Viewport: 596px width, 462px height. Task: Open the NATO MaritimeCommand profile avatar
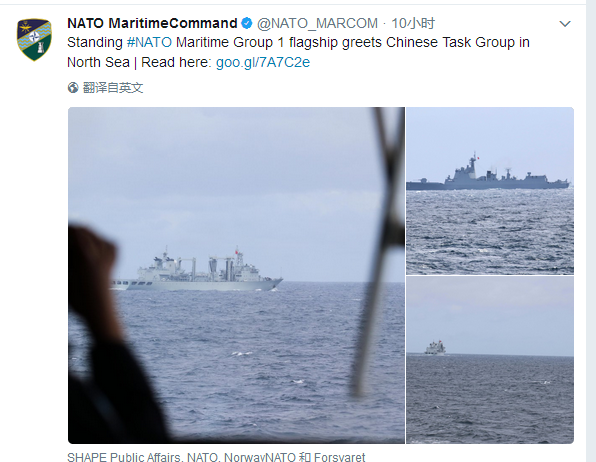click(34, 40)
